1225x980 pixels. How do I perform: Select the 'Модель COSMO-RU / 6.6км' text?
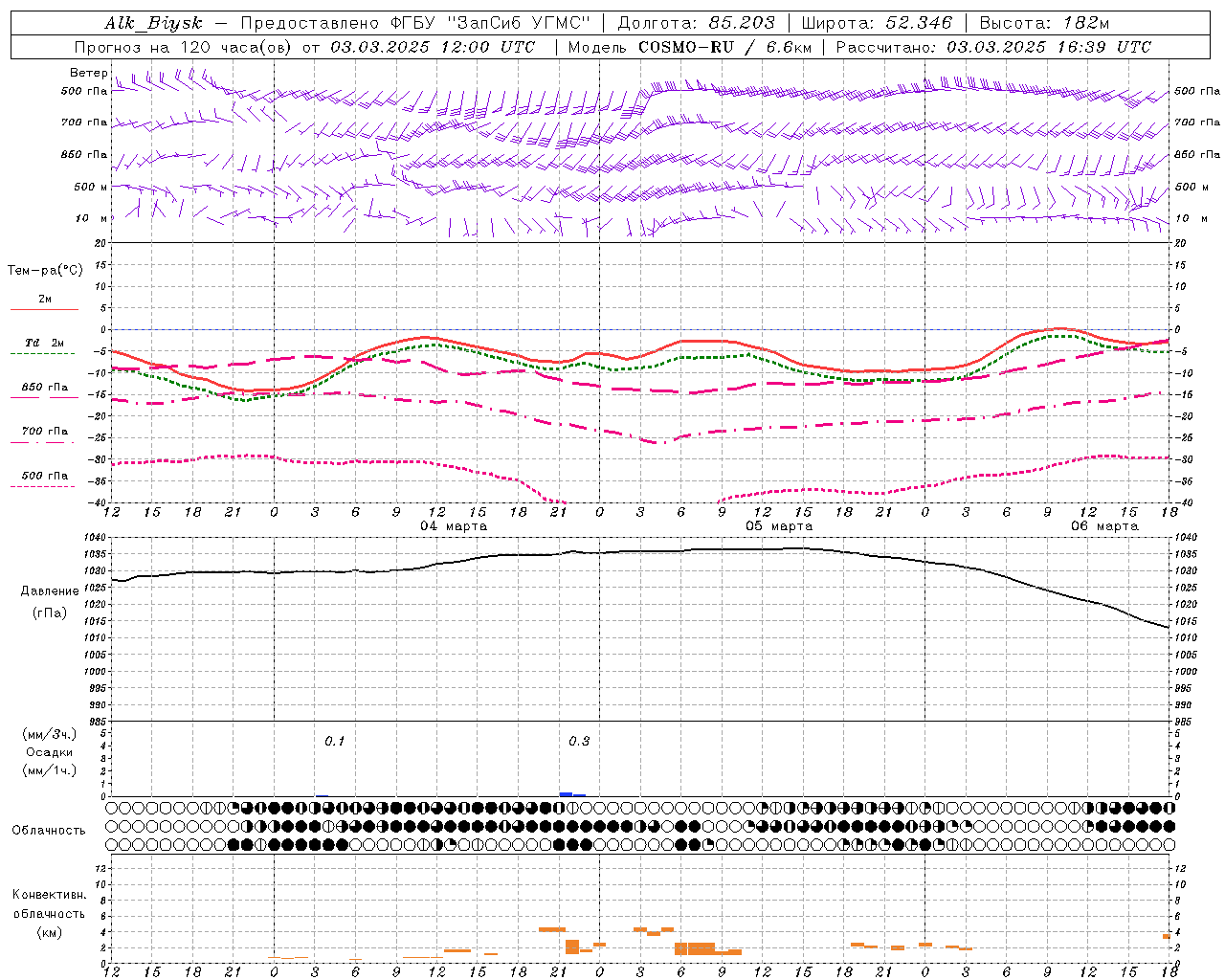(x=689, y=47)
